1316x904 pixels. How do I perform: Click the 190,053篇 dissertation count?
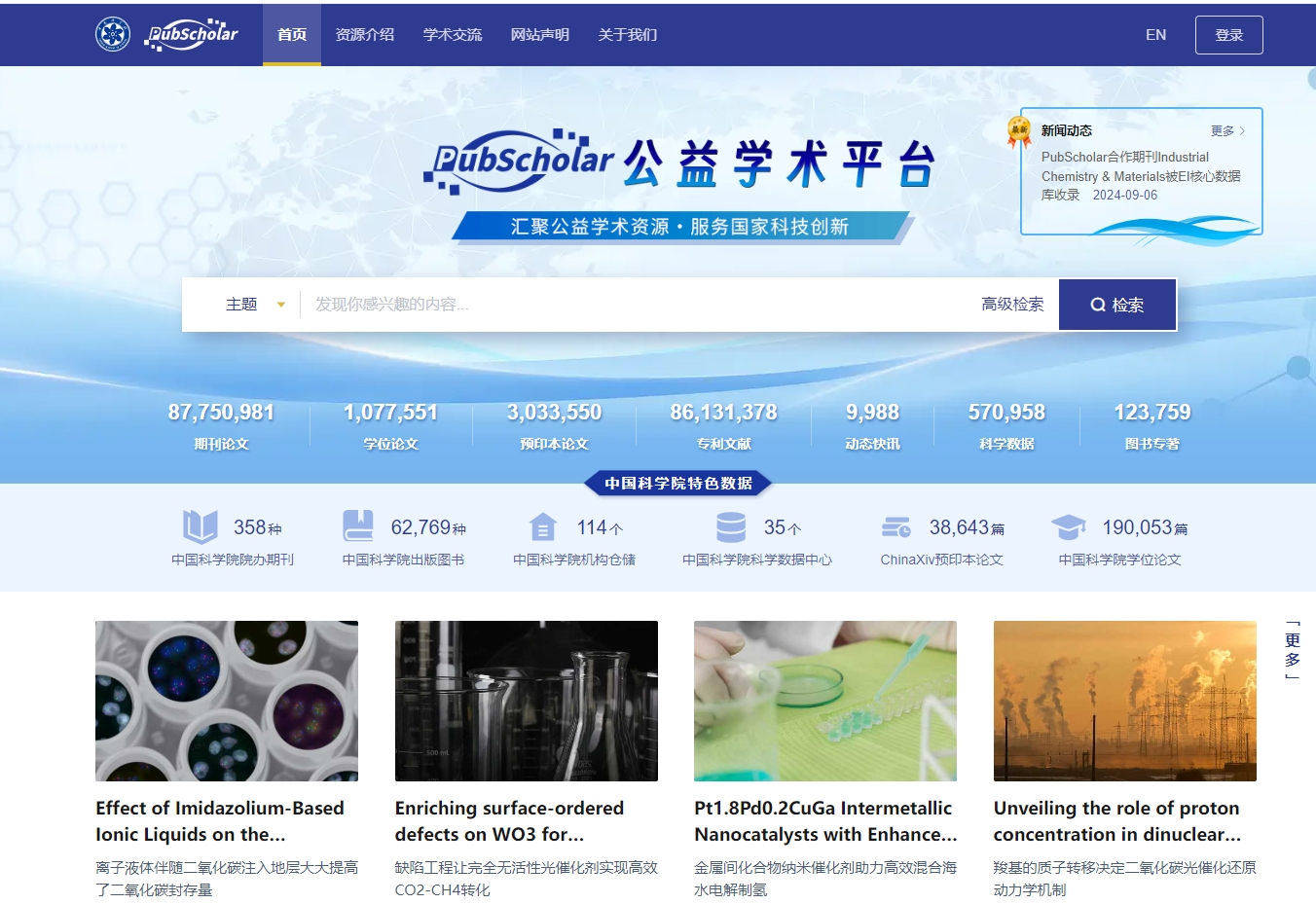(1145, 527)
